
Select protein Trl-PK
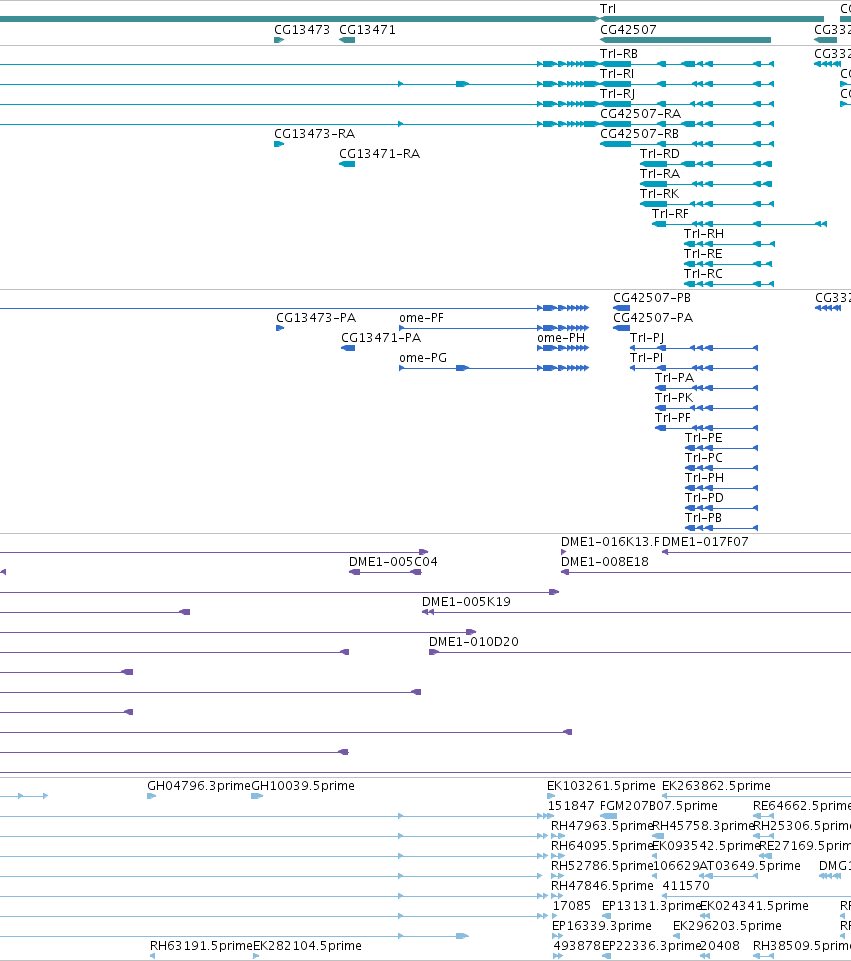pos(706,408)
